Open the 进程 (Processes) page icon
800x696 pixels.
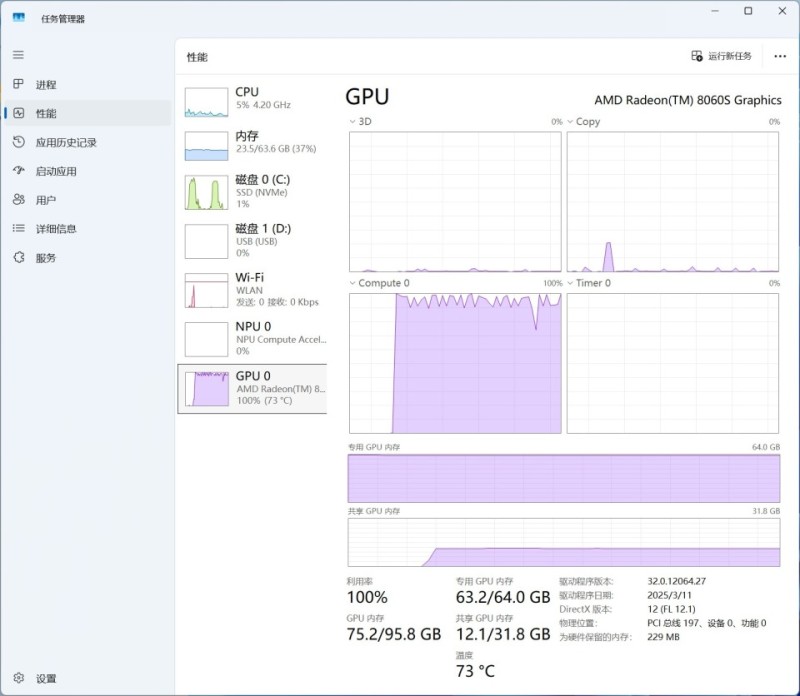(18, 85)
